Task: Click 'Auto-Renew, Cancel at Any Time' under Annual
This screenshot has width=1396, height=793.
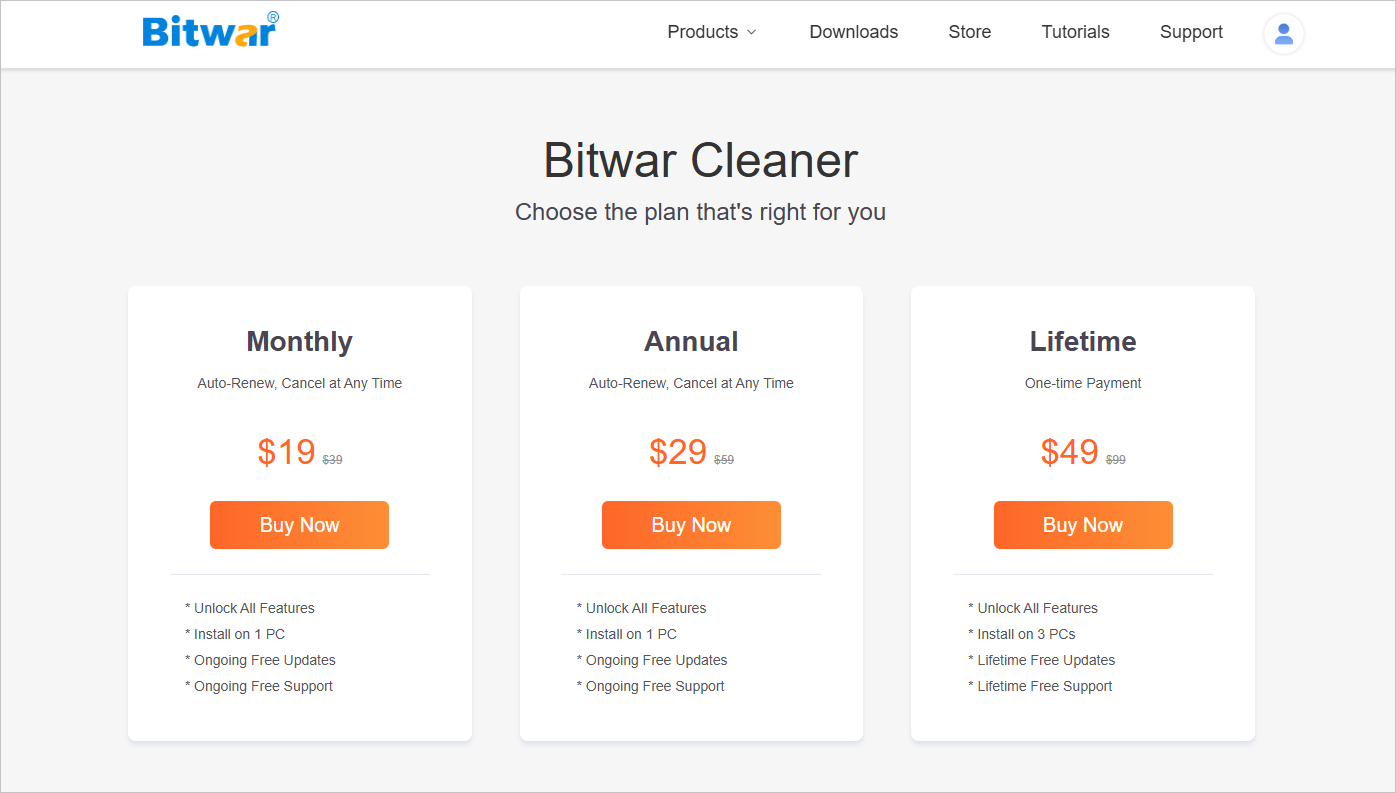Action: pyautogui.click(x=691, y=383)
